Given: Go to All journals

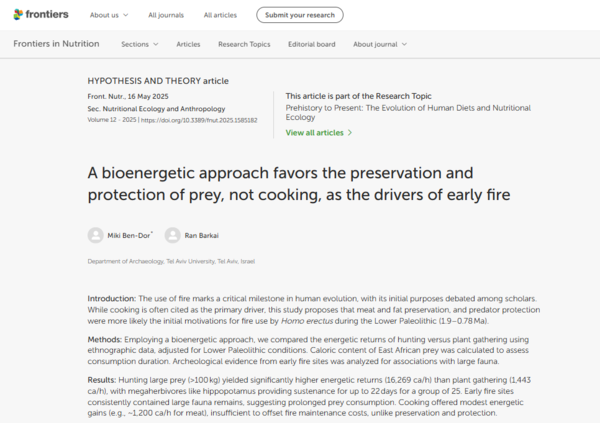Looking at the screenshot, I should [x=166, y=15].
